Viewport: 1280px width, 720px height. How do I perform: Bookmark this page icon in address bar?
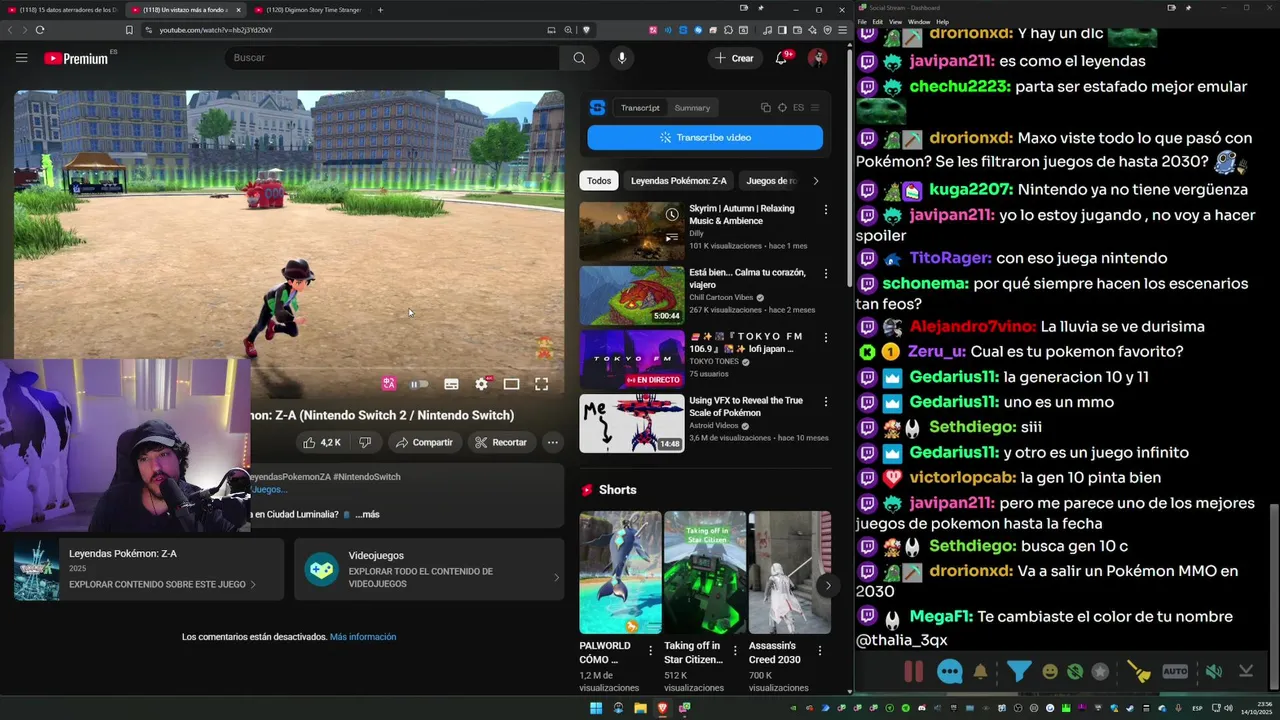[x=129, y=30]
